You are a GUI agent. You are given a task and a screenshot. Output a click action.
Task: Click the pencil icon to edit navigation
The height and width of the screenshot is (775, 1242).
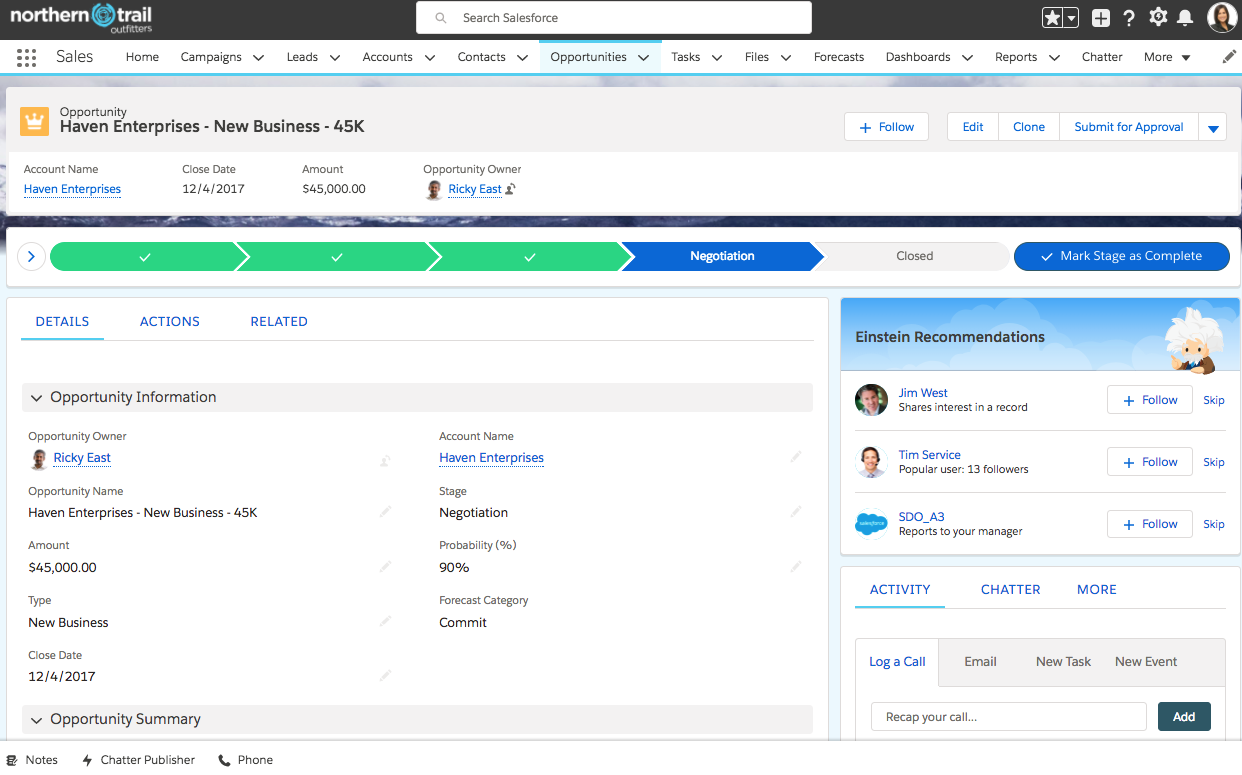(1229, 57)
